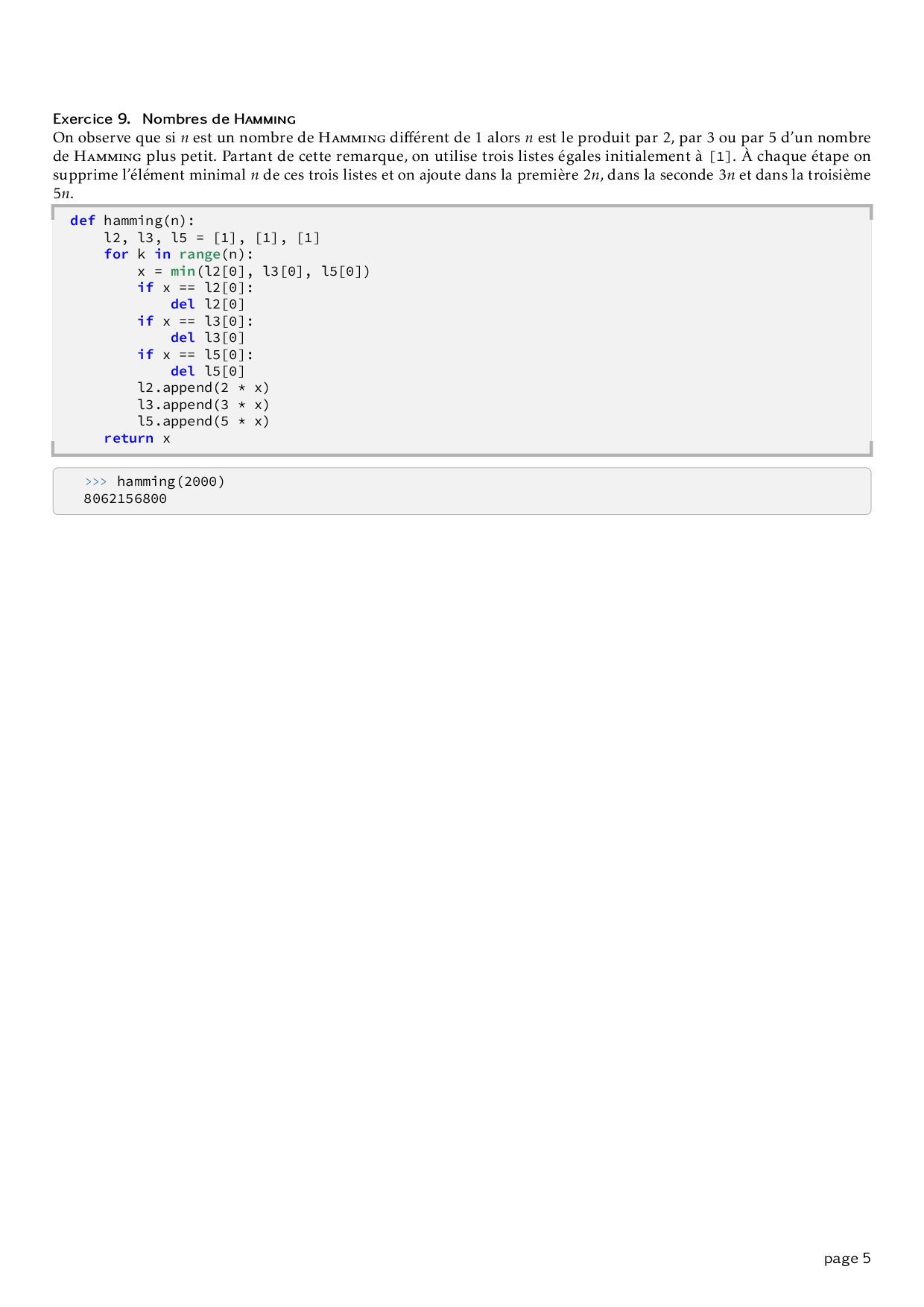
Task: Click the green "range" function name
Action: [199, 254]
